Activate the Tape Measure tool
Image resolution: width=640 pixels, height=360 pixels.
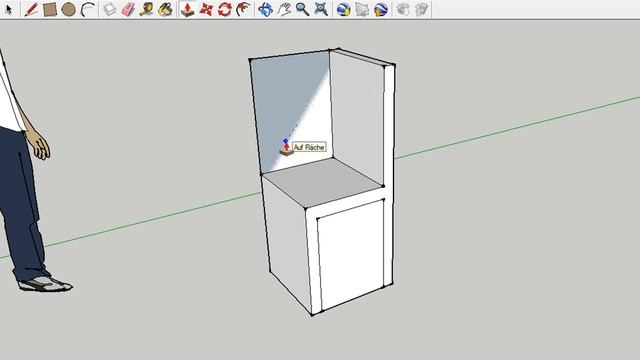click(147, 9)
